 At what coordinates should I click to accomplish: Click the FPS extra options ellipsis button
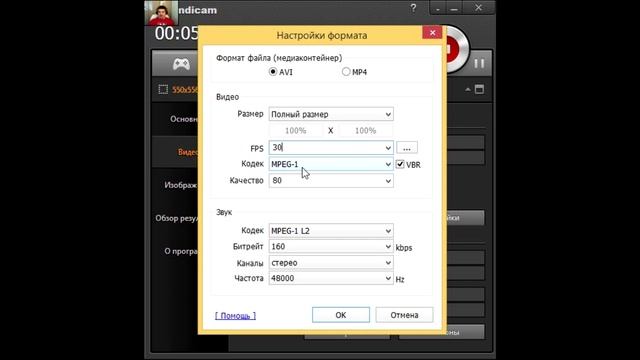click(x=407, y=148)
